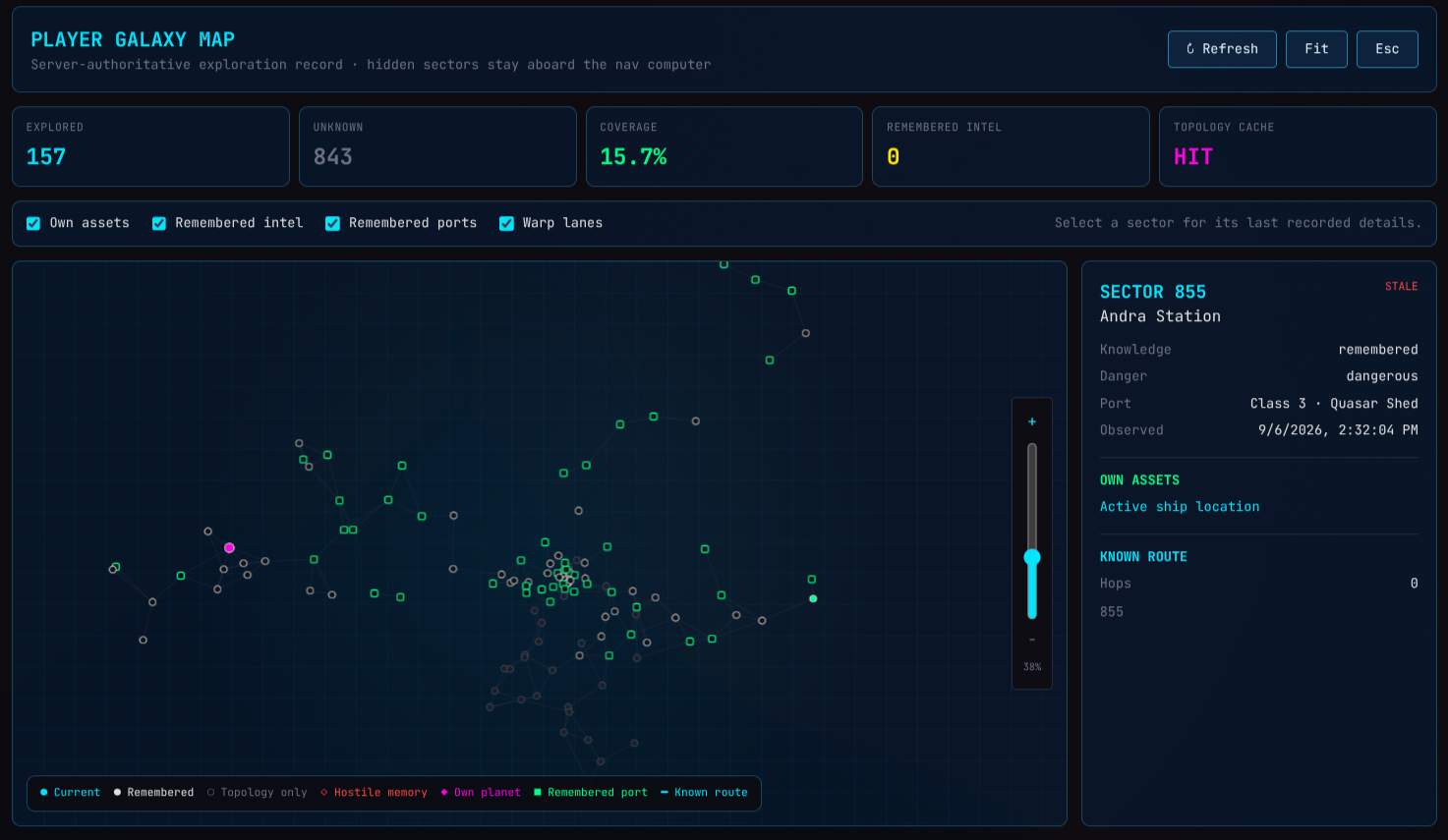Uncheck the Remembered intel checkbox
The height and width of the screenshot is (840, 1448).
click(159, 223)
